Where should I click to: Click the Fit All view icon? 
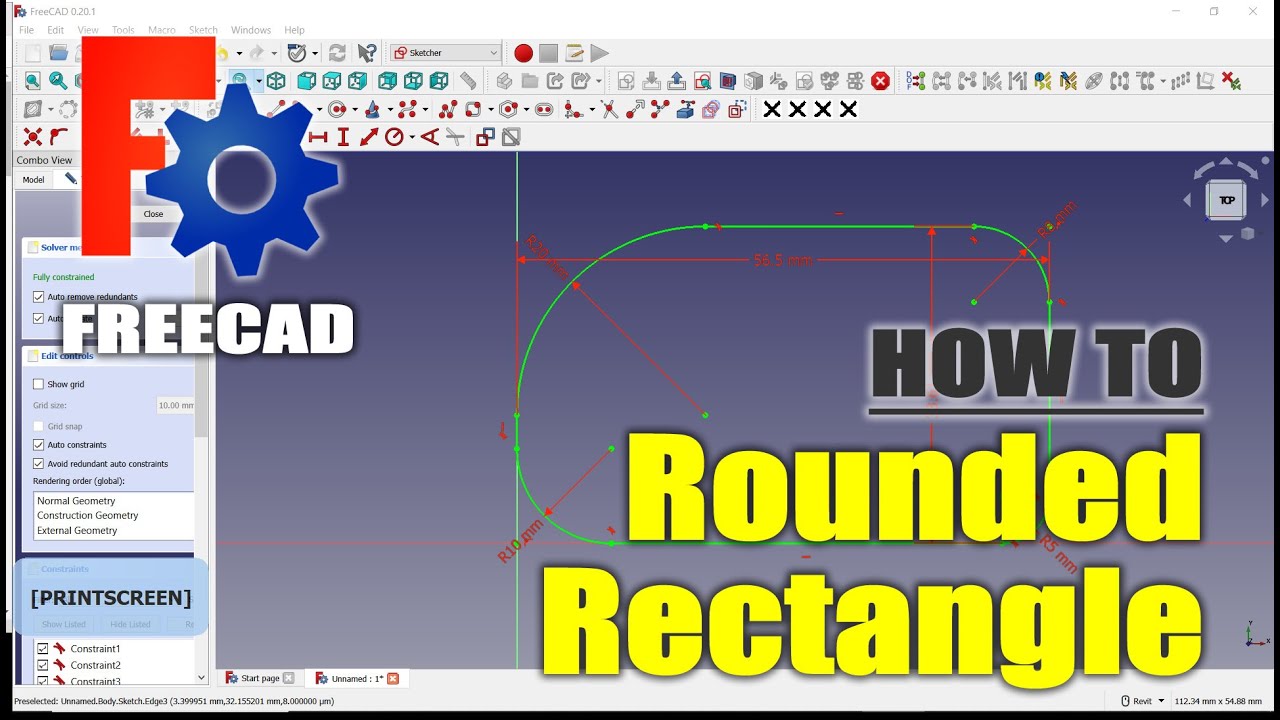click(33, 81)
